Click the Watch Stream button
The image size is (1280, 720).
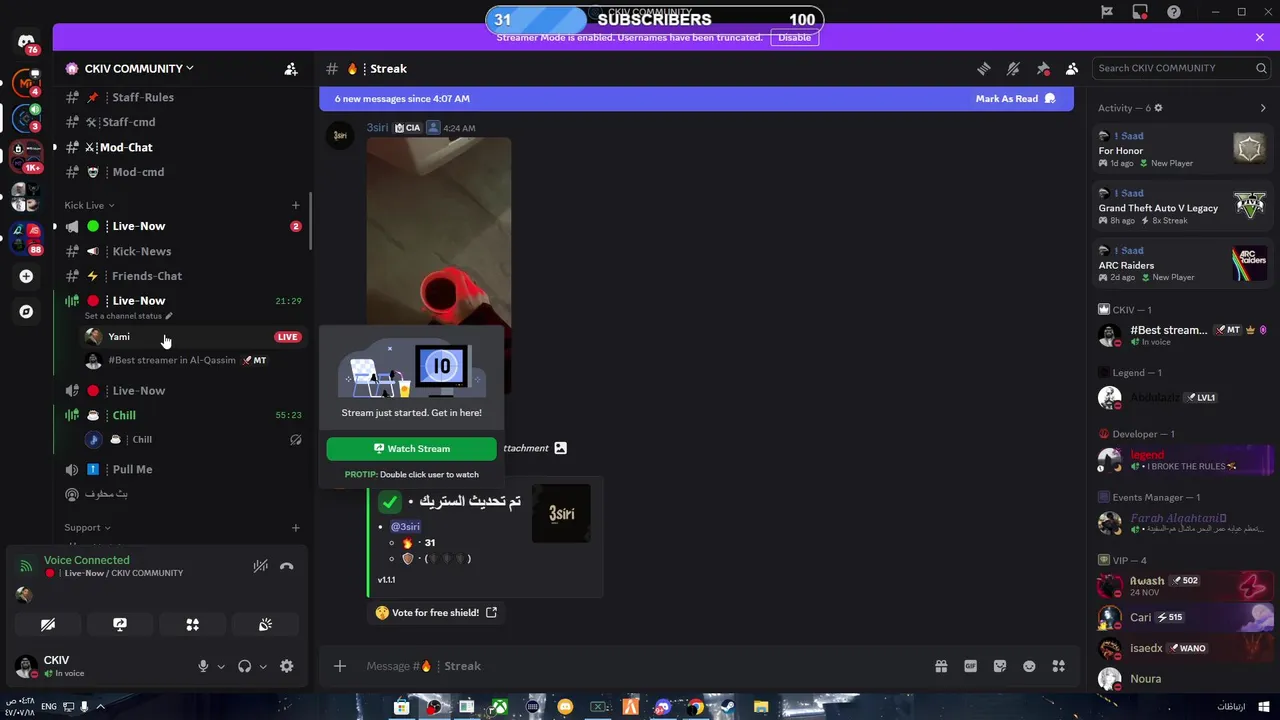click(x=411, y=449)
